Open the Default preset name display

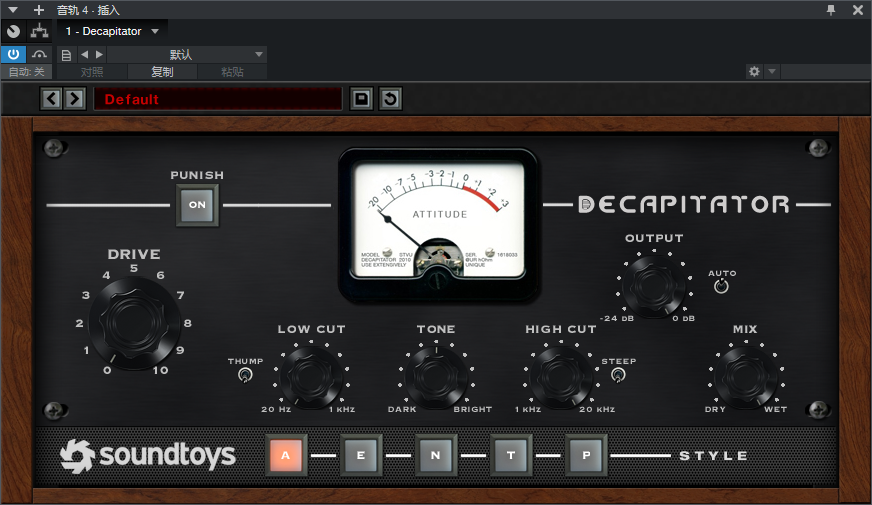pyautogui.click(x=217, y=99)
